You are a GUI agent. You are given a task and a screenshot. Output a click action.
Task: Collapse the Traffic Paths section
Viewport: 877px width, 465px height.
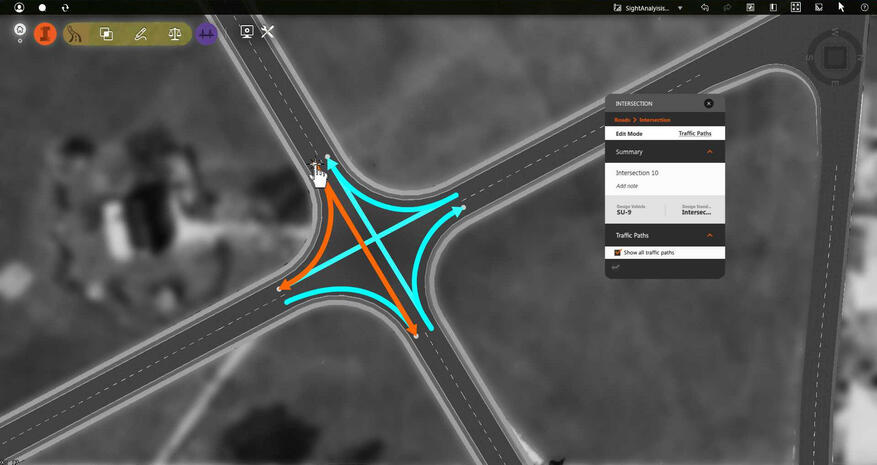pyautogui.click(x=710, y=235)
